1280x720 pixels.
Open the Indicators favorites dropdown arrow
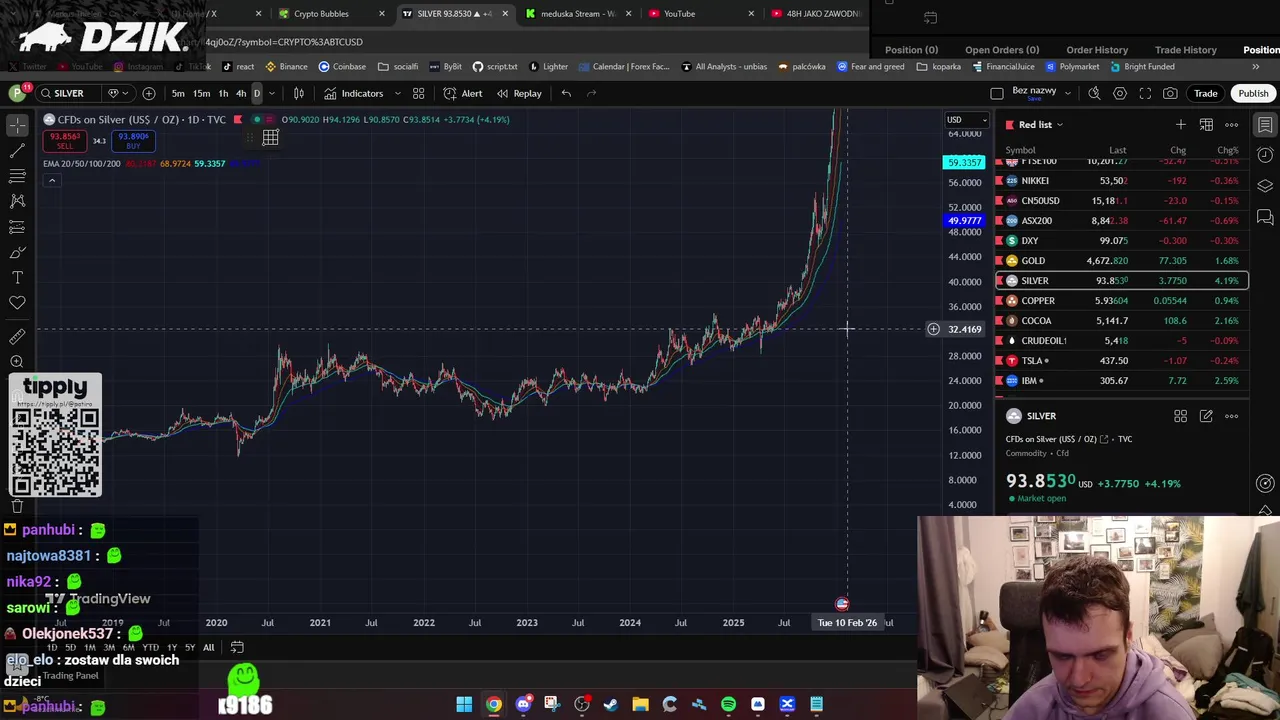(397, 93)
